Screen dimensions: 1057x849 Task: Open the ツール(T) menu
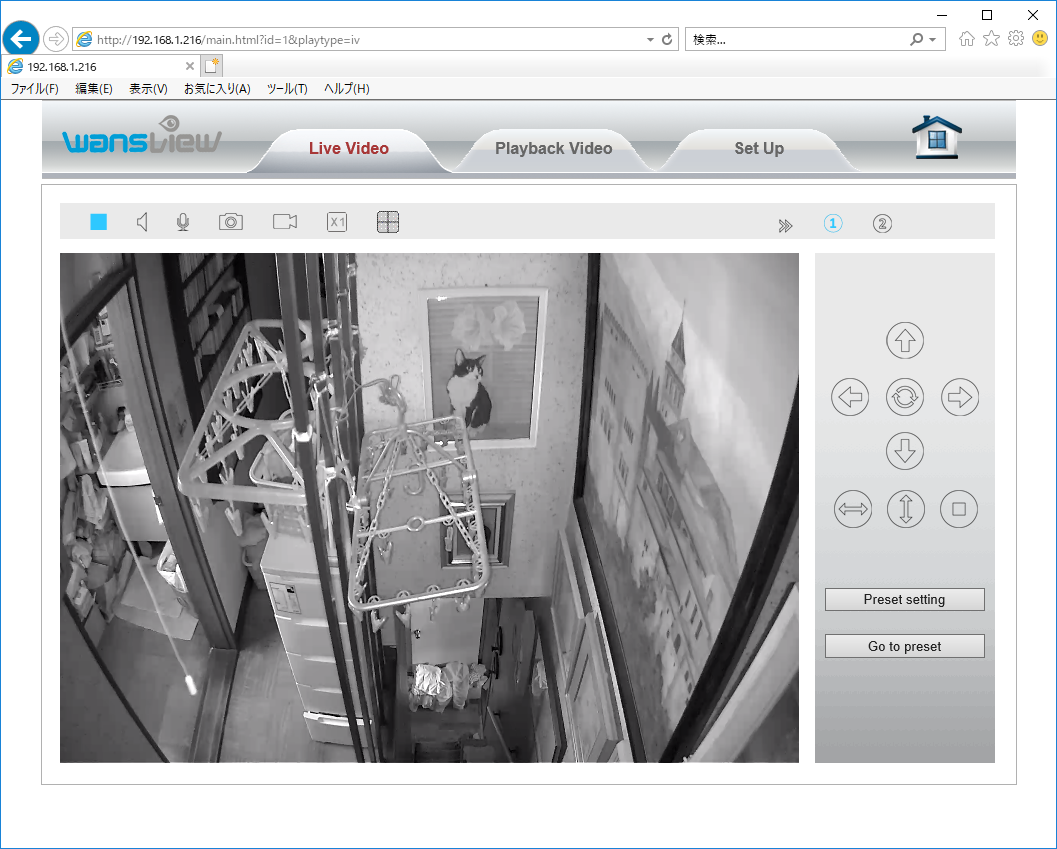287,88
